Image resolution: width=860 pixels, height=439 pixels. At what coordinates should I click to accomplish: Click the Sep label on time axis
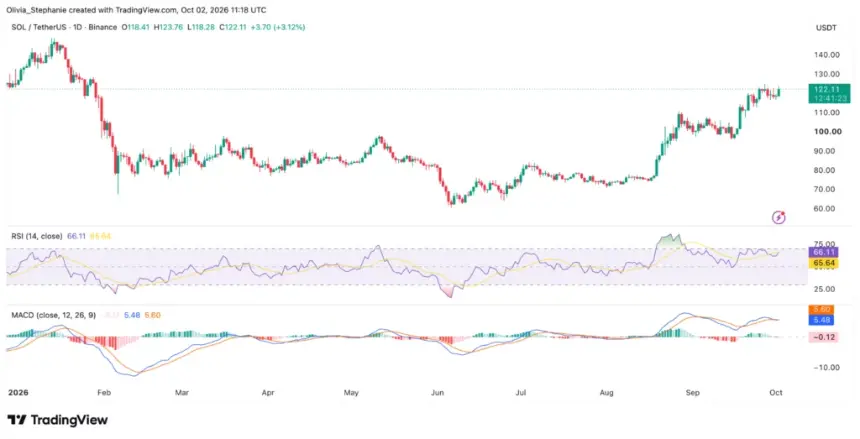click(x=693, y=393)
